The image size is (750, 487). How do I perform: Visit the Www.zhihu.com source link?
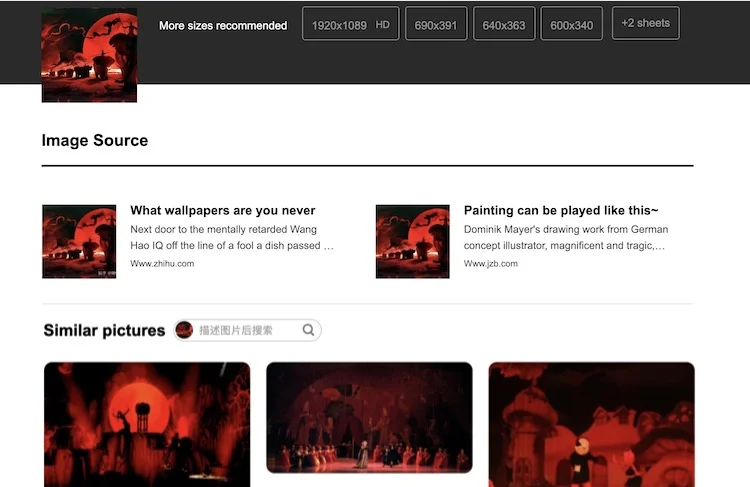(162, 264)
